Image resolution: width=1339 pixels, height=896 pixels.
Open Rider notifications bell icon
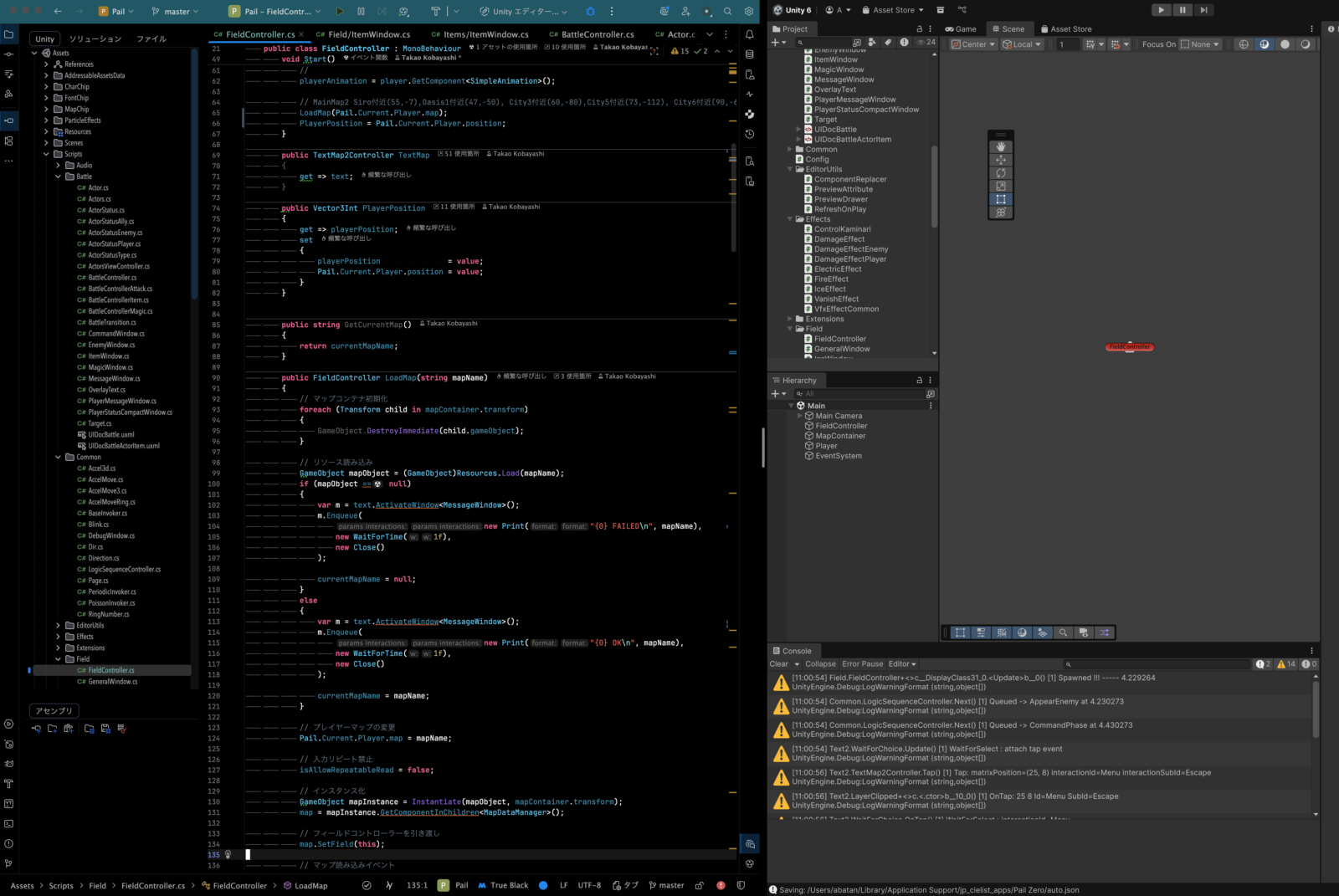tap(749, 34)
